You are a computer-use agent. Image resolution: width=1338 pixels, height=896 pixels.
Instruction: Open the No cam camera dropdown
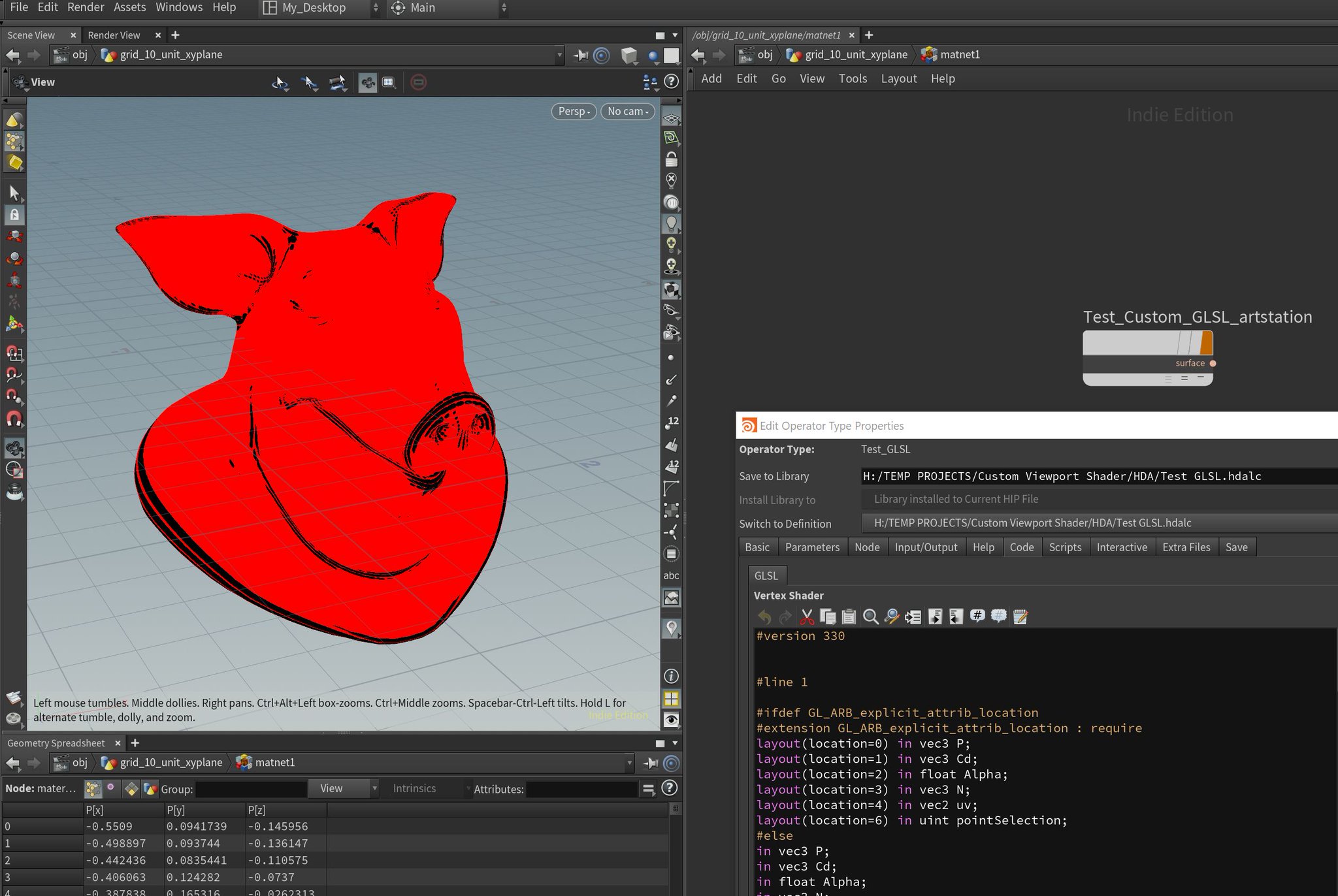tap(626, 111)
